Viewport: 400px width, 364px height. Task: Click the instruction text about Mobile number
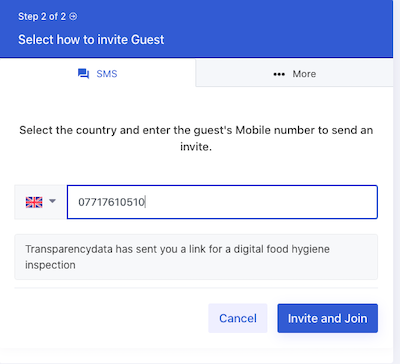[196, 138]
